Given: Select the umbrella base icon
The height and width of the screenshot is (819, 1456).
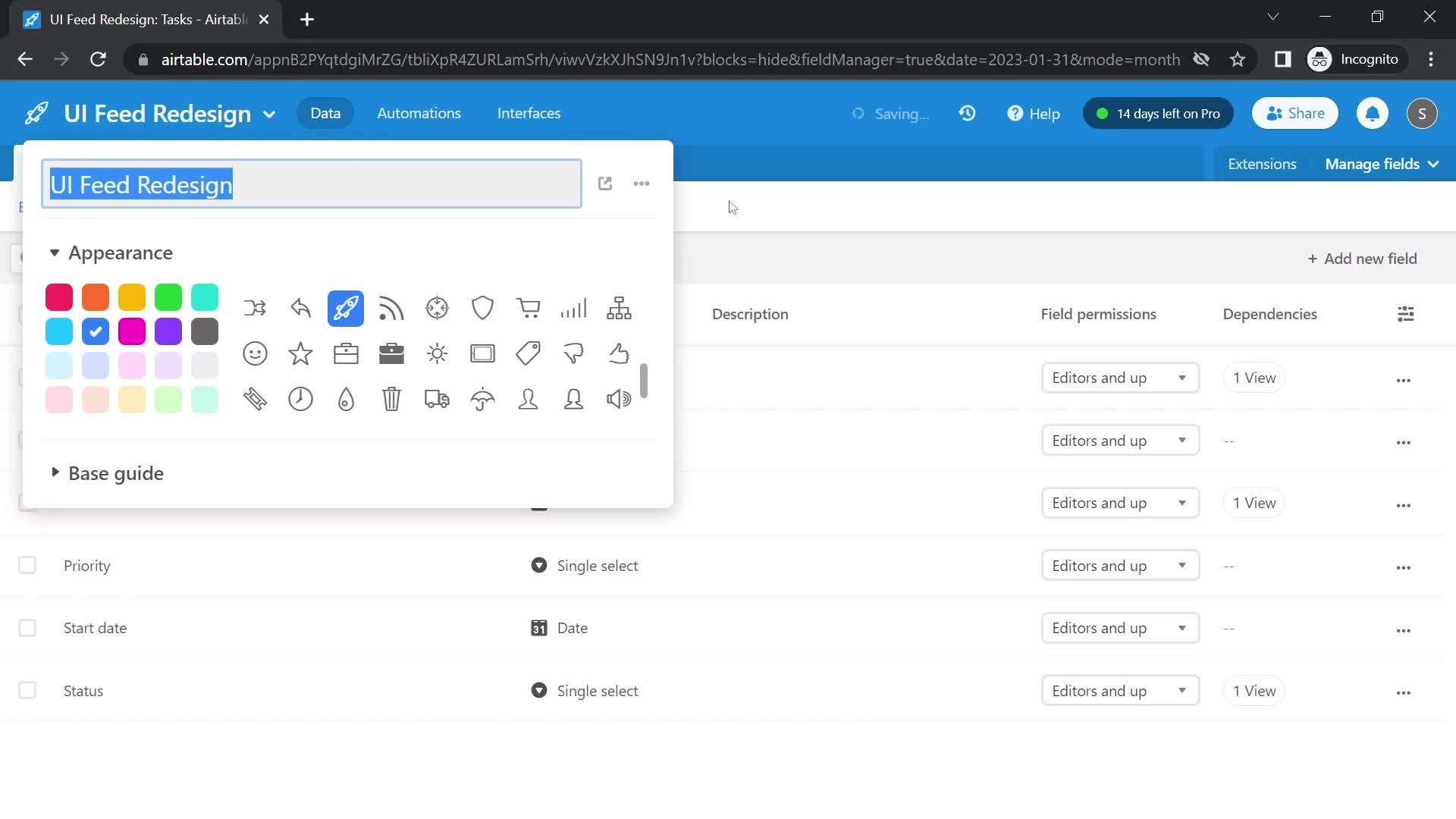Looking at the screenshot, I should 482,399.
